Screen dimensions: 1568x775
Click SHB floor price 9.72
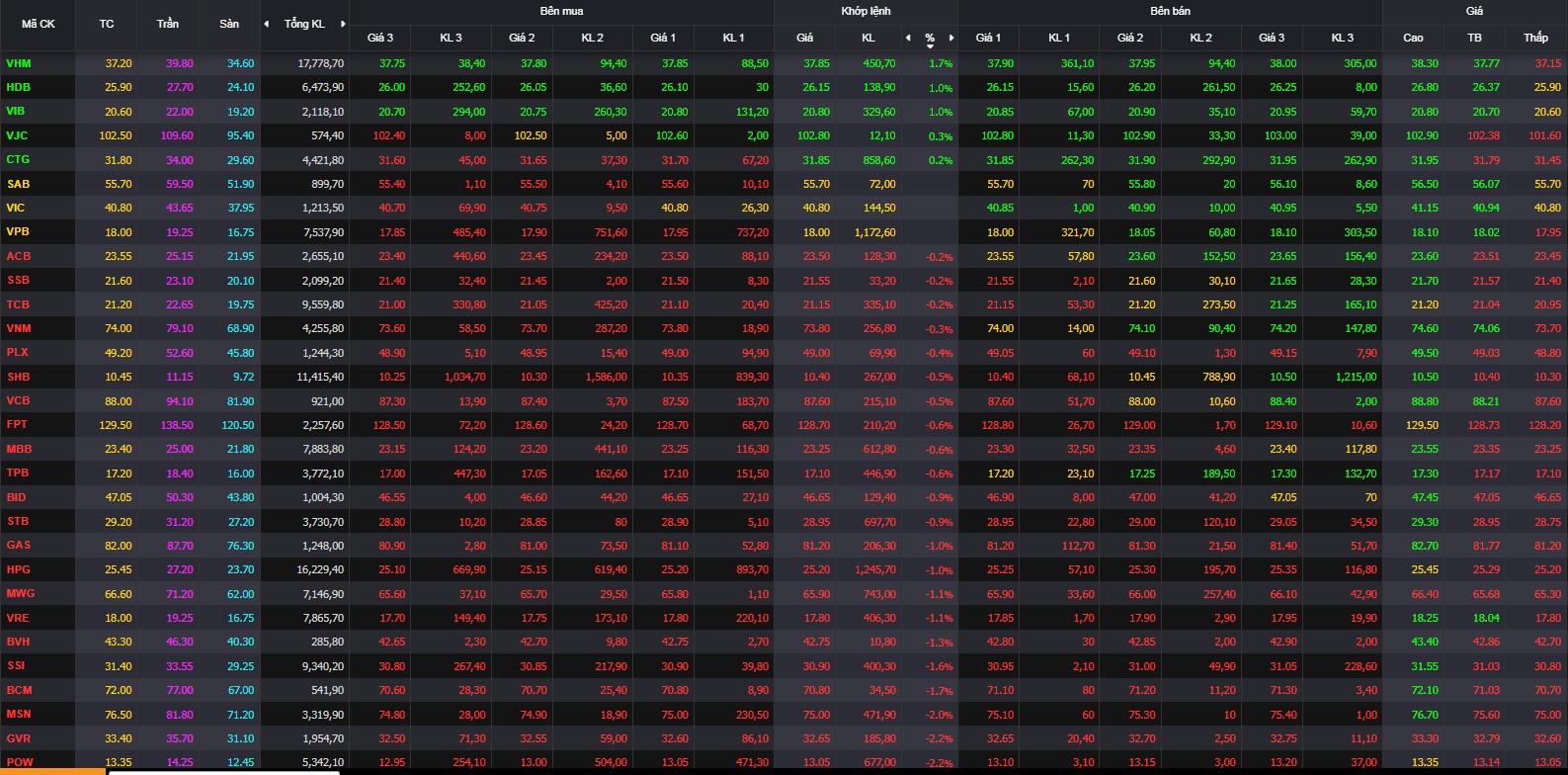[x=243, y=377]
